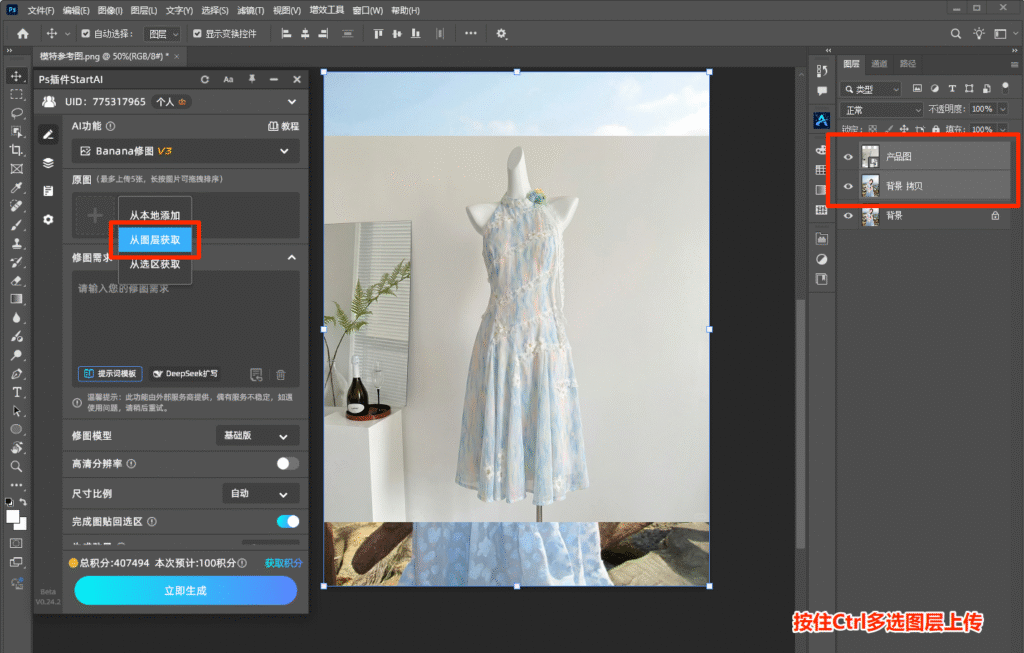Clear prompt with the trash icon
Image resolution: width=1024 pixels, height=653 pixels.
(281, 374)
